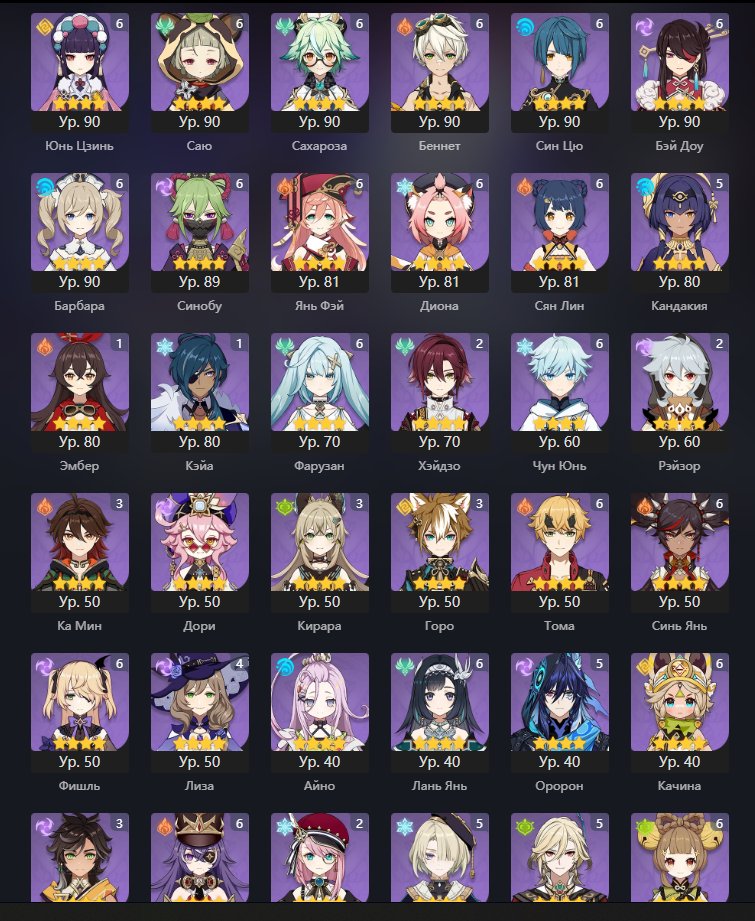Click the Geo element icon on Горо
This screenshot has width=755, height=921.
404,506
